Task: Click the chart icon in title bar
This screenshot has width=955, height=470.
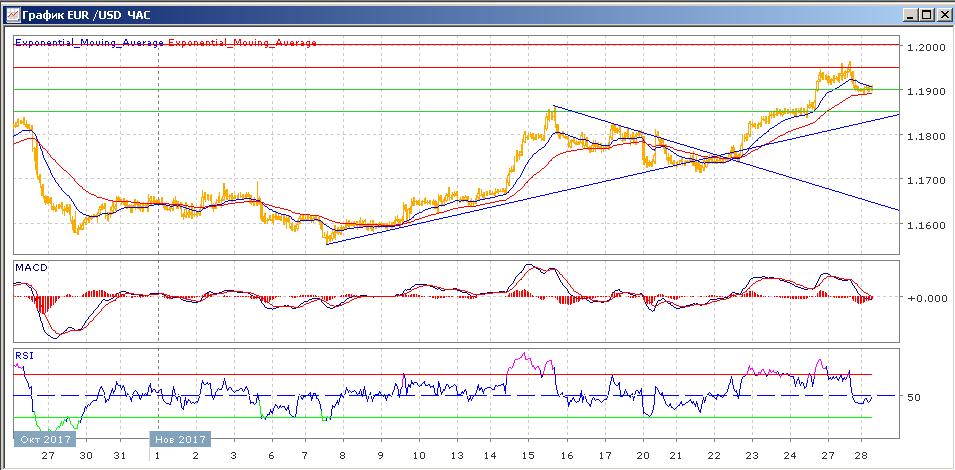Action: 11,15
